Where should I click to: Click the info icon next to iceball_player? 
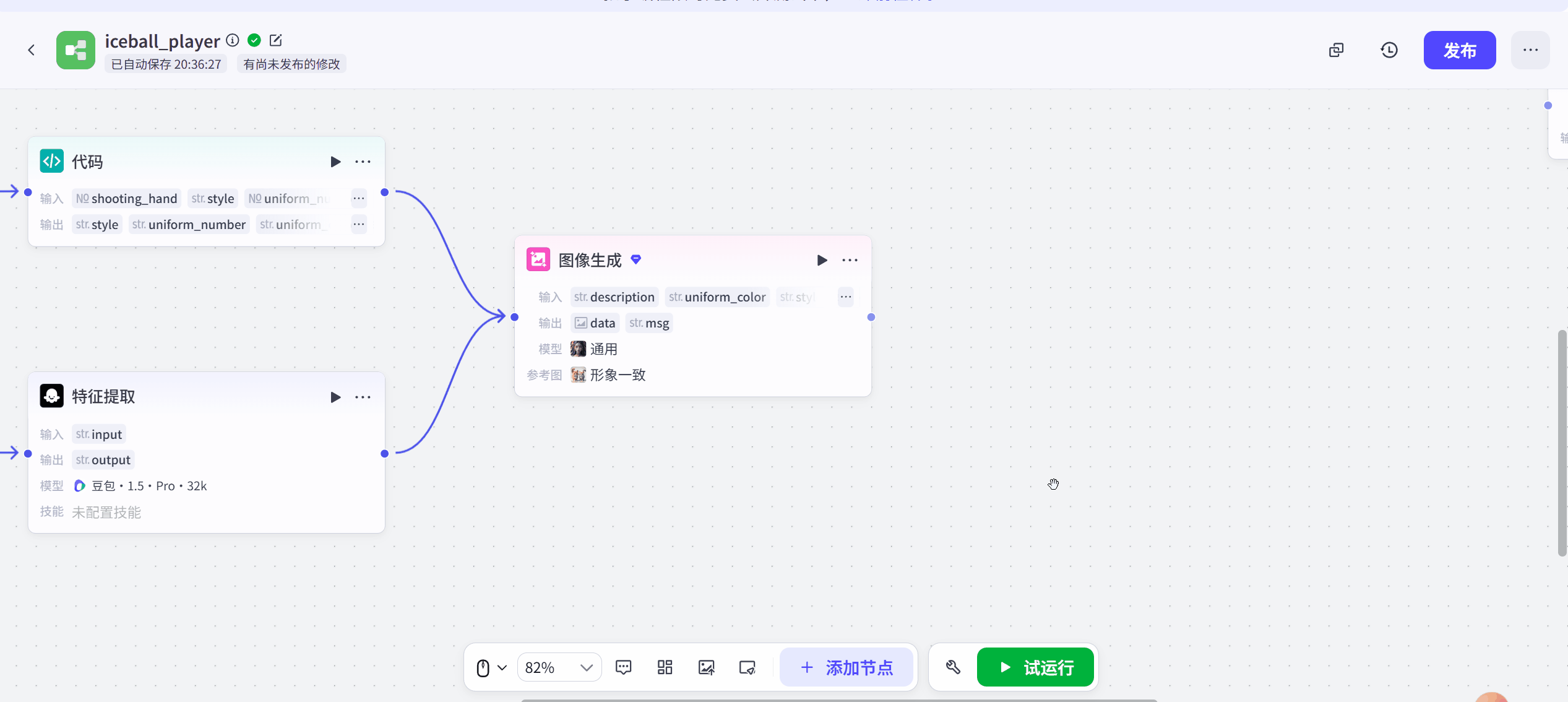click(232, 40)
